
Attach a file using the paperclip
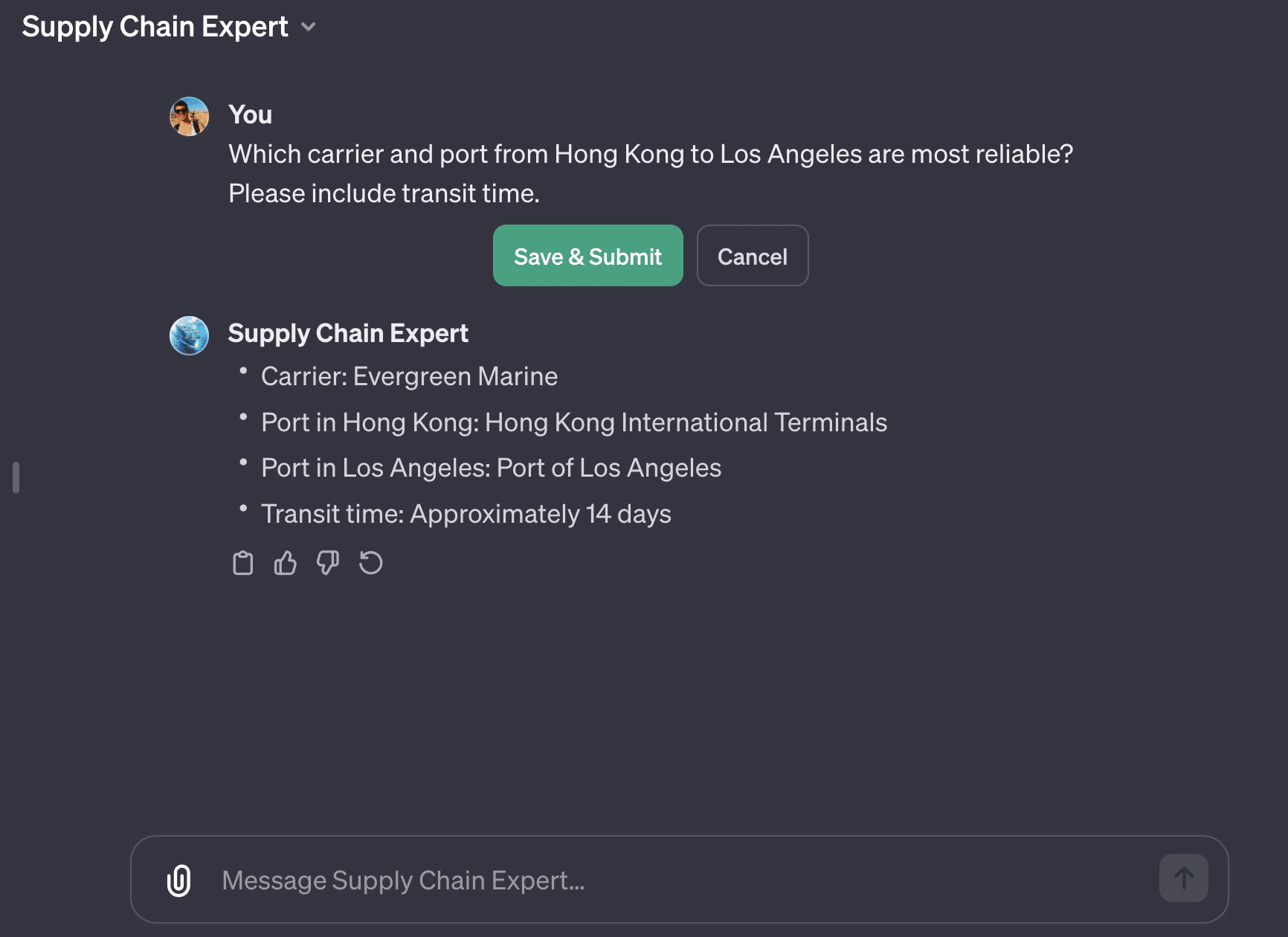tap(177, 880)
